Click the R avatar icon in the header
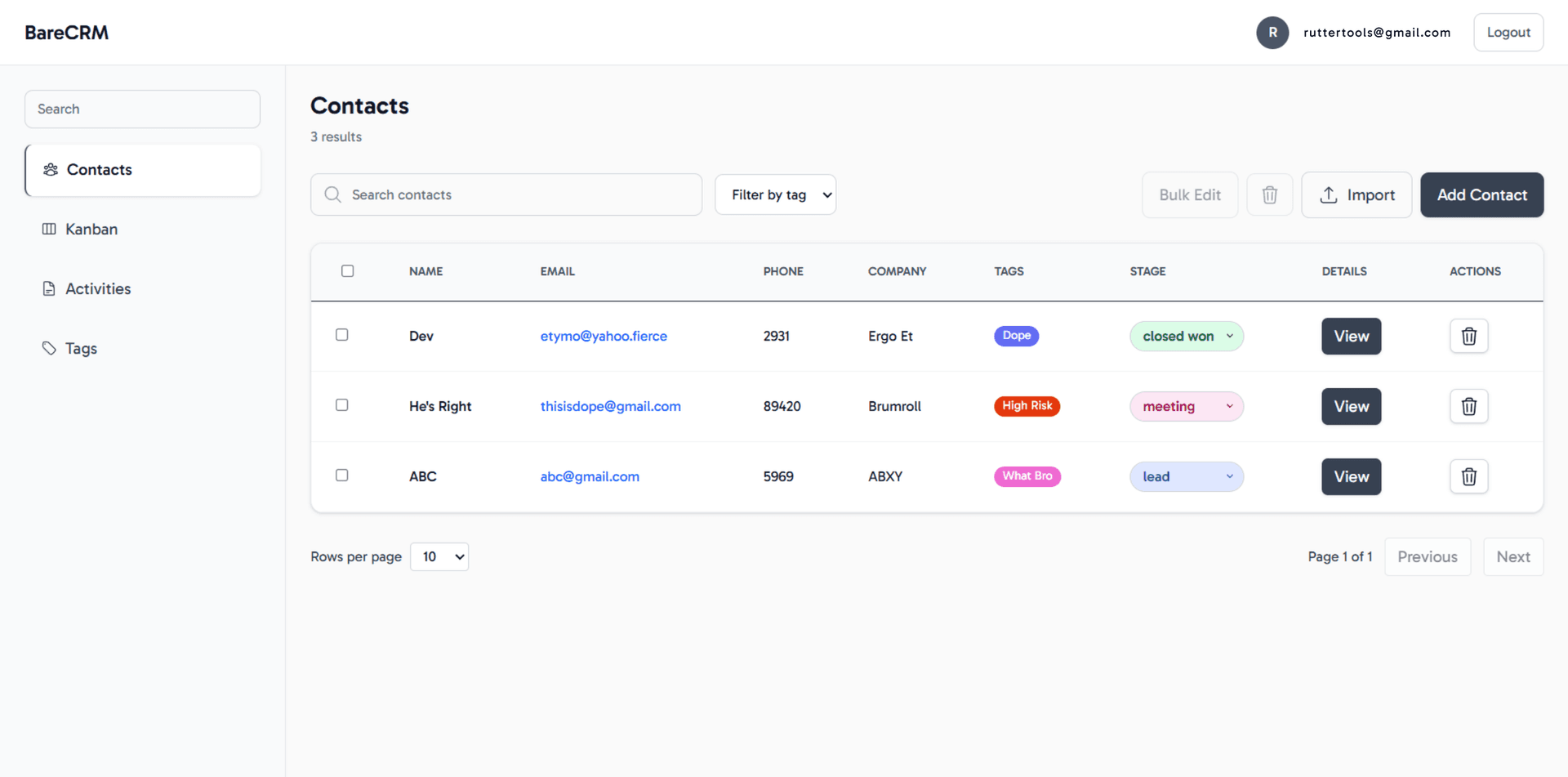1568x777 pixels. point(1272,32)
